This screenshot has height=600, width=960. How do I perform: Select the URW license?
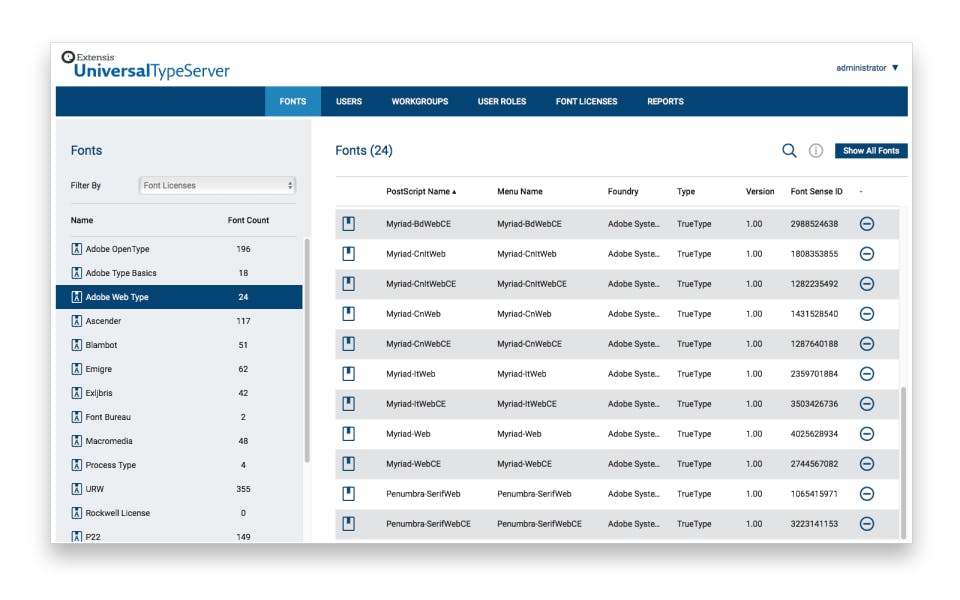[179, 489]
